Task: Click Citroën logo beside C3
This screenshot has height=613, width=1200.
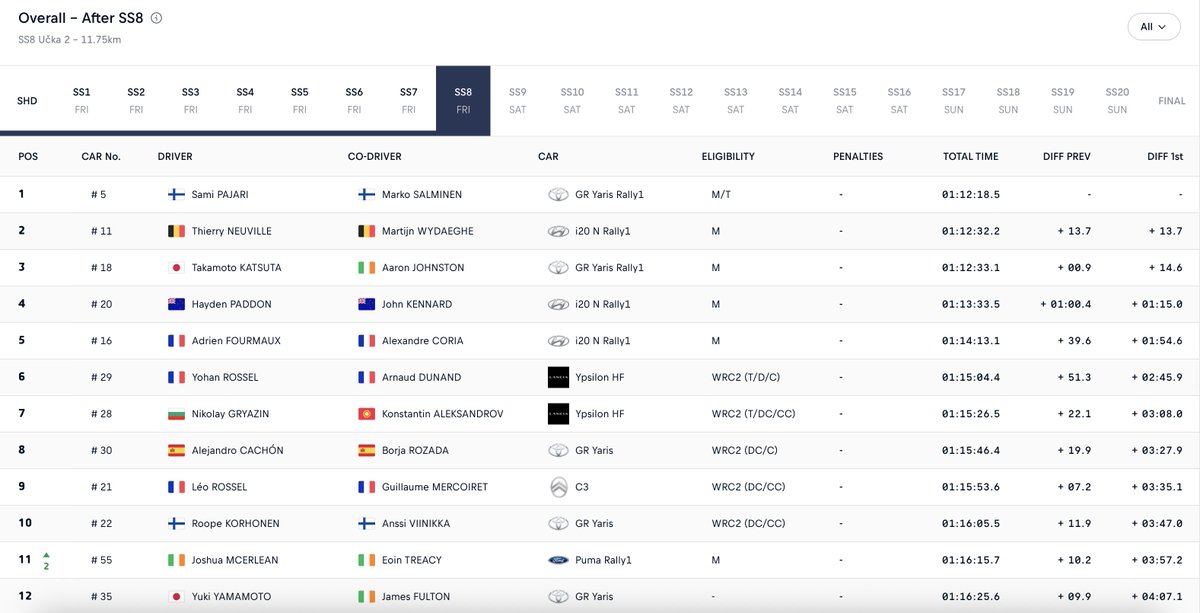Action: (x=558, y=487)
